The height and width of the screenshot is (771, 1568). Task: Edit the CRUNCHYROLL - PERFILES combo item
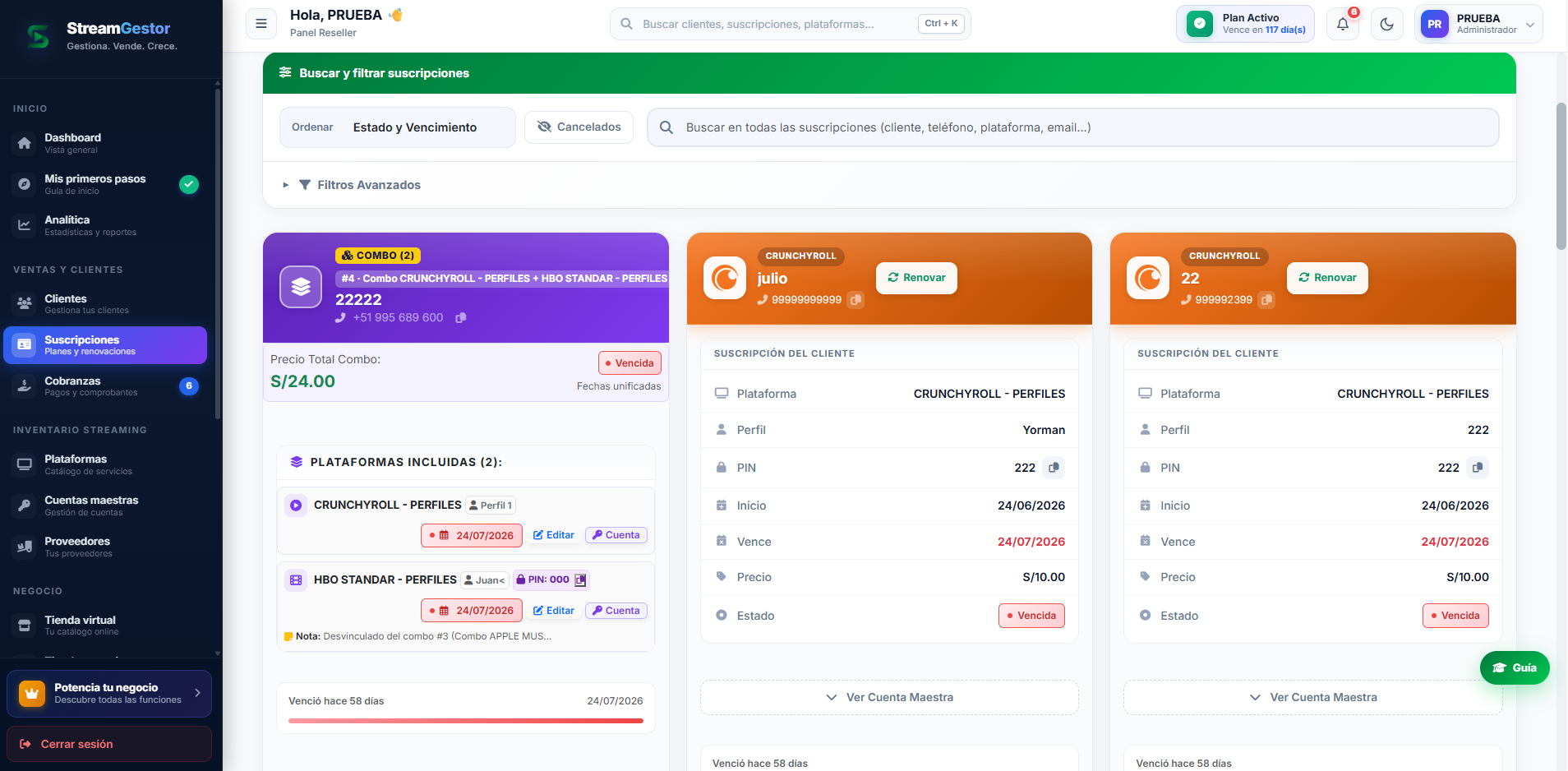pyautogui.click(x=554, y=535)
